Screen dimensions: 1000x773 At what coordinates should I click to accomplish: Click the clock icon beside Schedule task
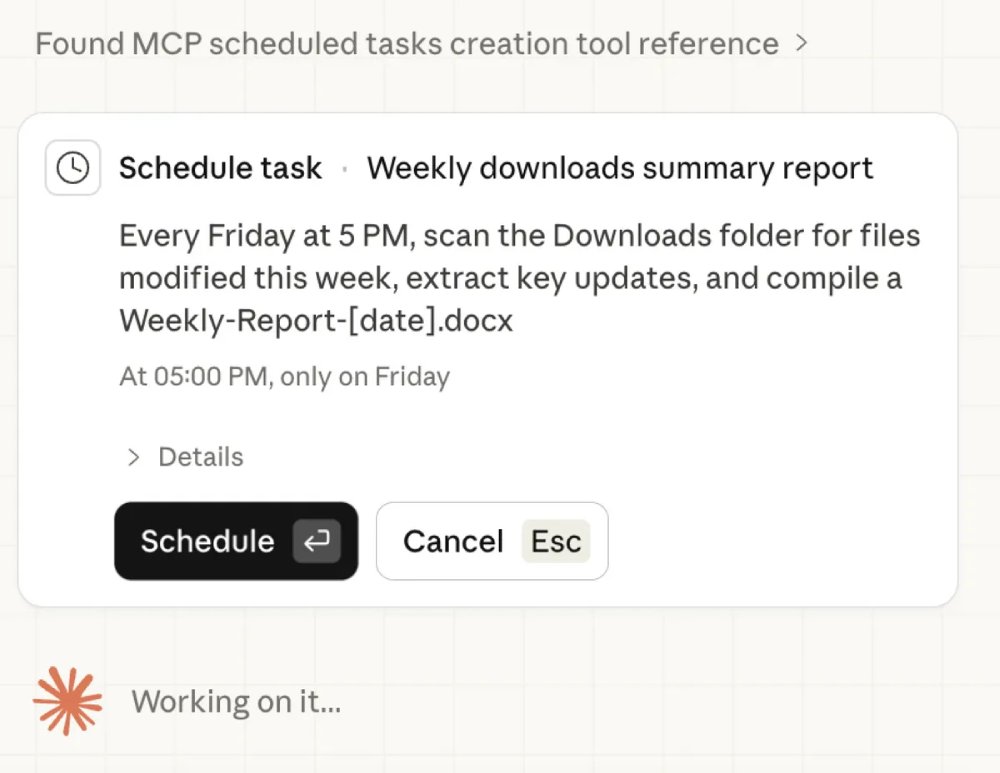click(72, 168)
